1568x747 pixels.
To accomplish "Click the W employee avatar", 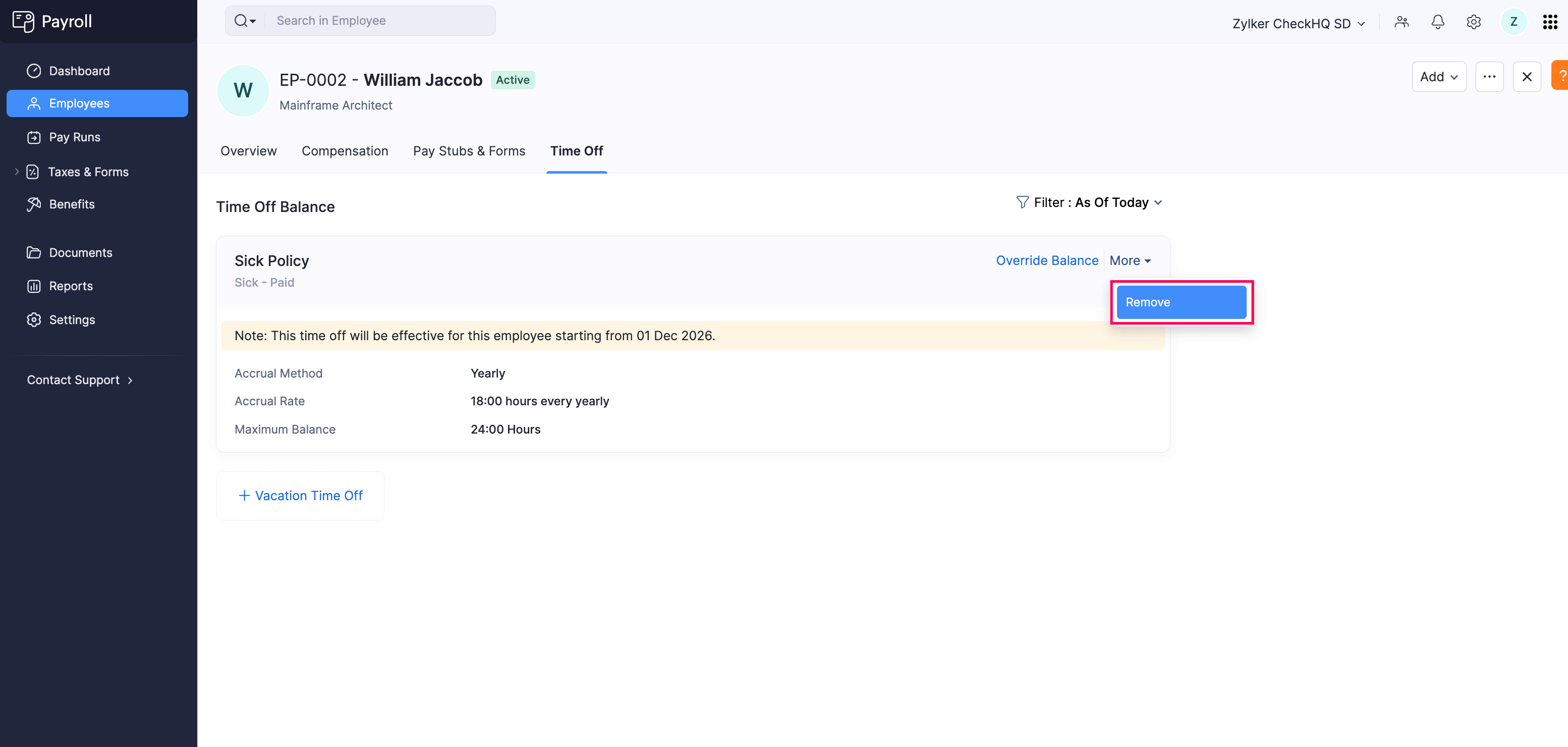I will pyautogui.click(x=243, y=91).
